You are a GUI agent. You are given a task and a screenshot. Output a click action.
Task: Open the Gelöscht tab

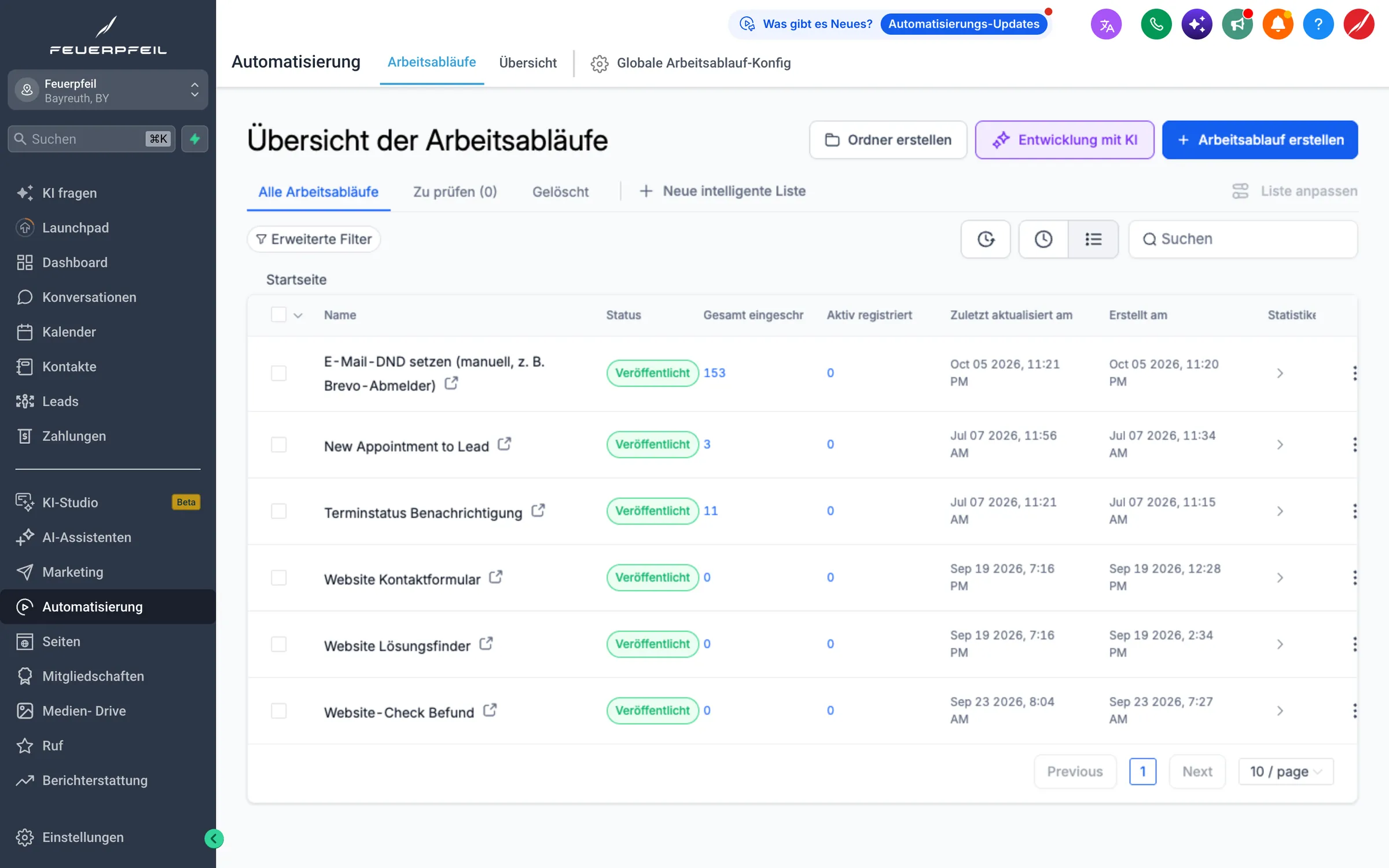560,192
